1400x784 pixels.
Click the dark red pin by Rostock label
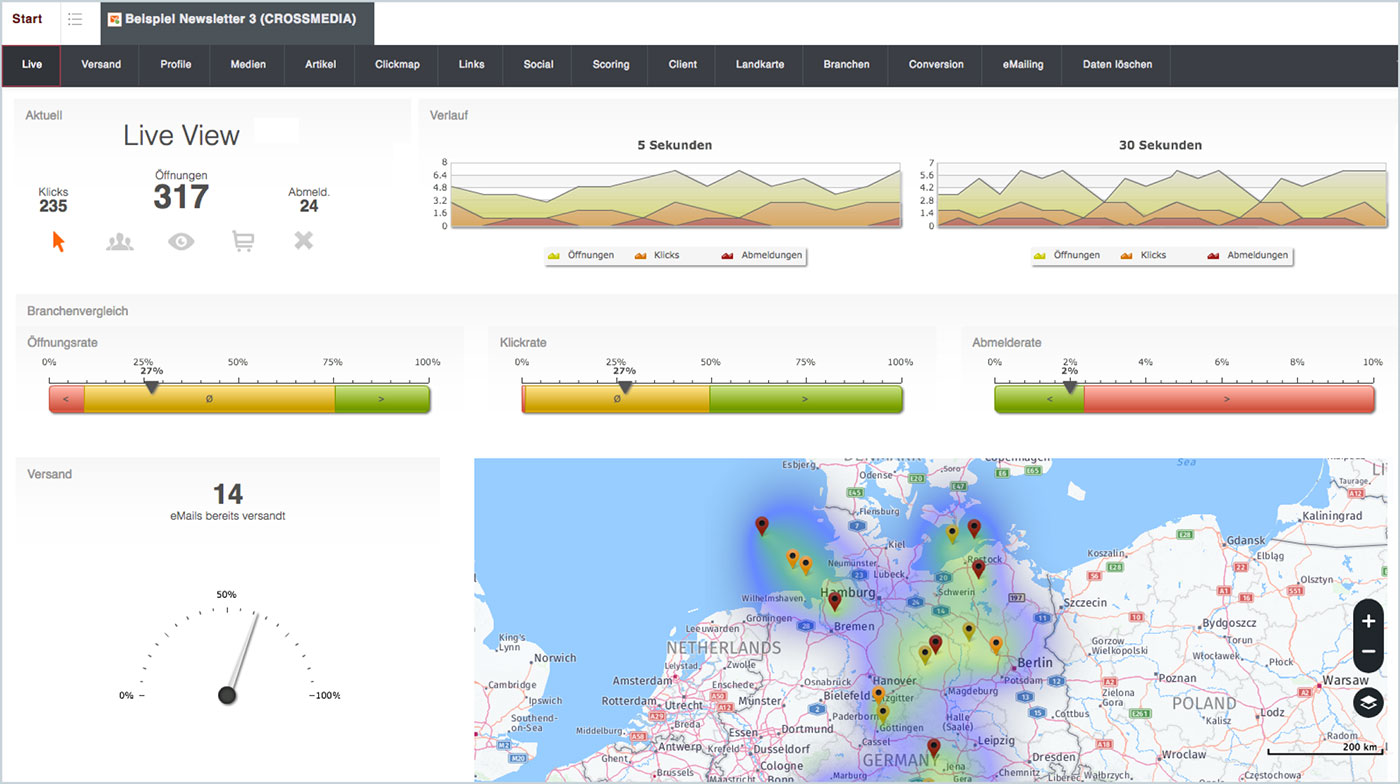coord(978,569)
